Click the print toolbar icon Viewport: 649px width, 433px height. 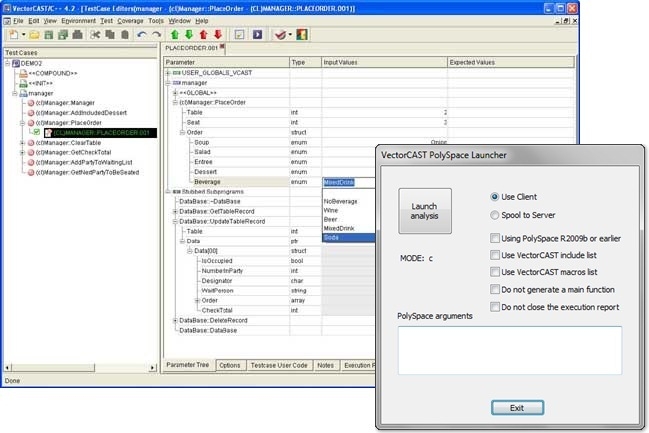(x=77, y=35)
